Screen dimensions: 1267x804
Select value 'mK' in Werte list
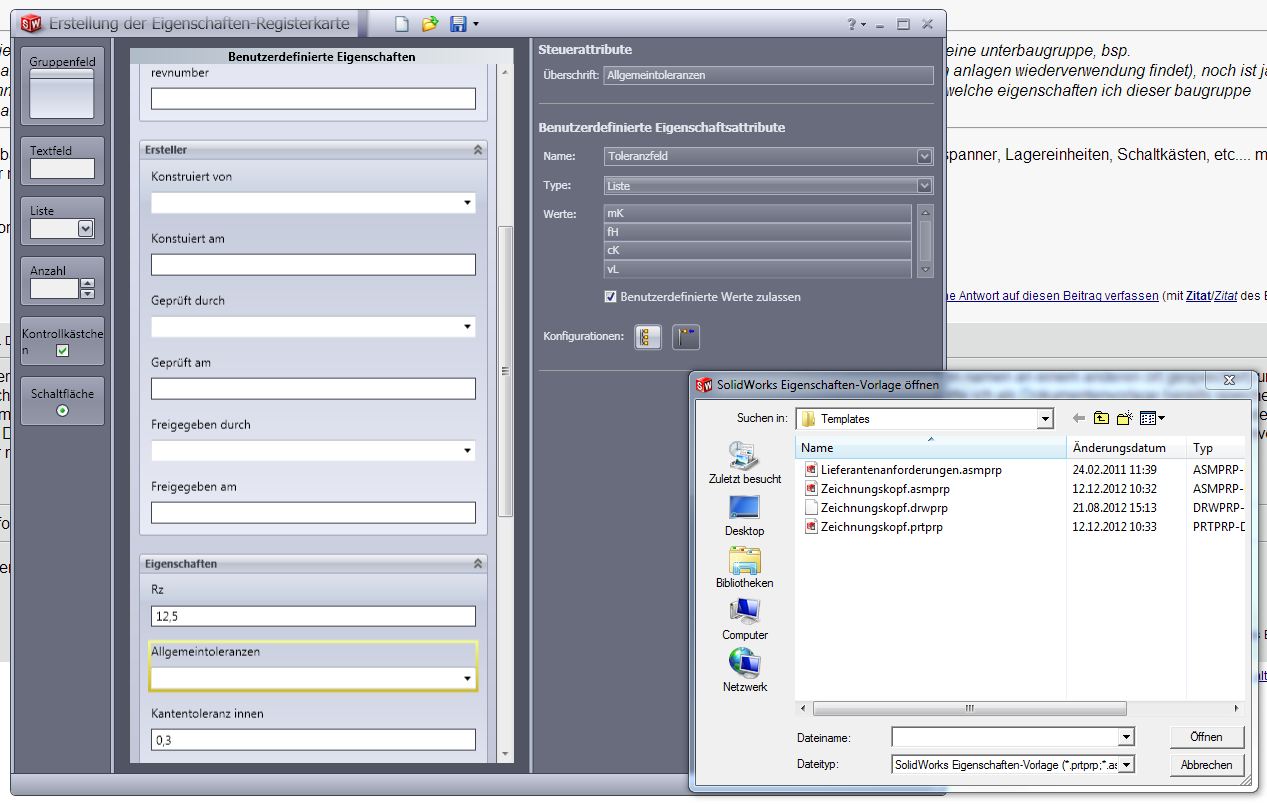tap(758, 213)
